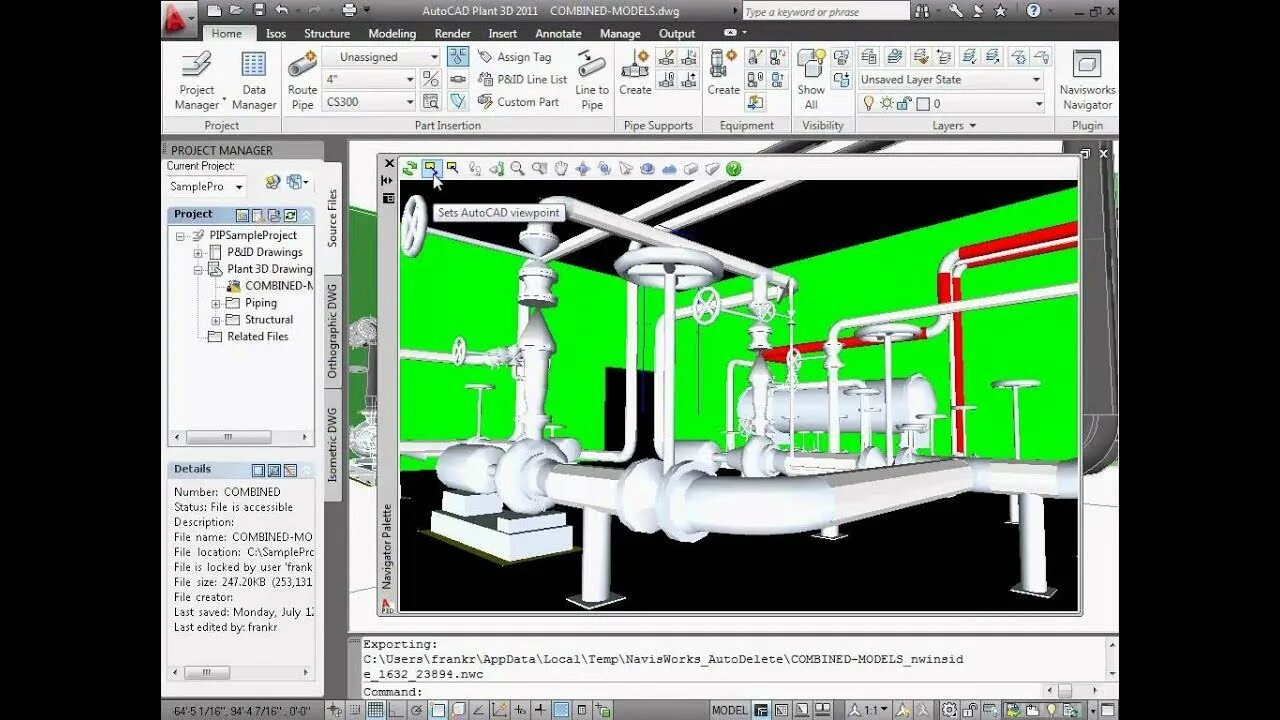Image resolution: width=1280 pixels, height=720 pixels.
Task: Open the Unsaved Layer State dropdown
Action: pyautogui.click(x=950, y=79)
